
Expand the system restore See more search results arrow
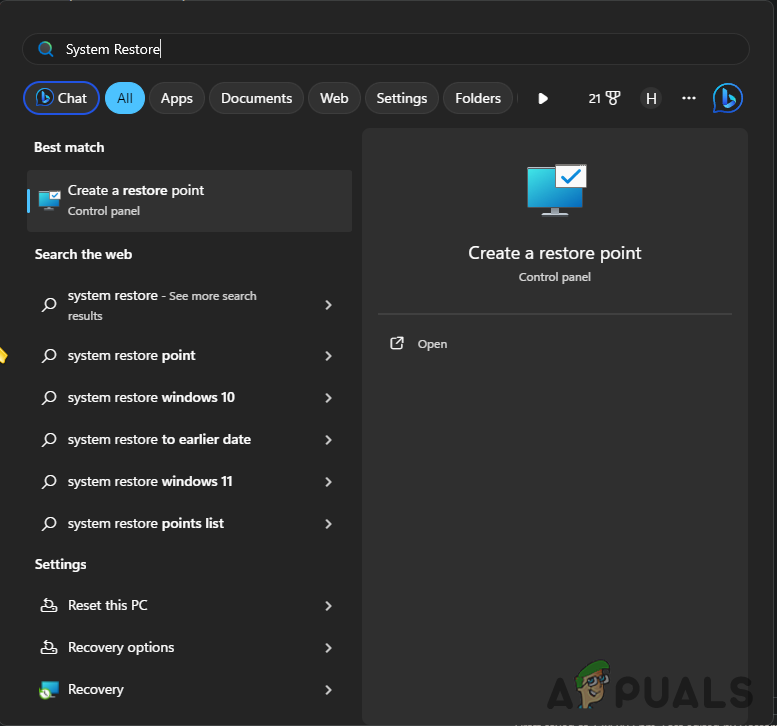(328, 305)
